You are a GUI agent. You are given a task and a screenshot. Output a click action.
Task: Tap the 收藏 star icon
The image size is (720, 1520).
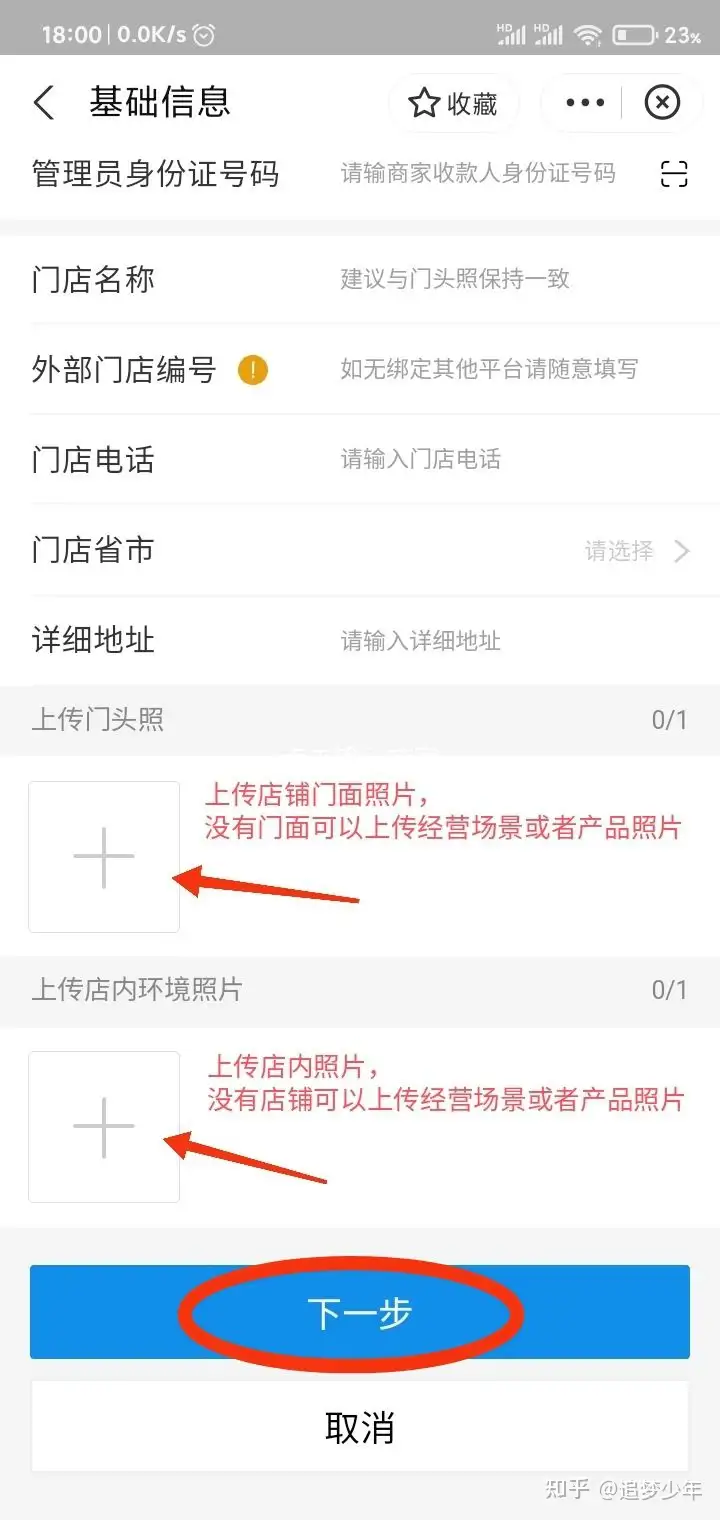pos(424,103)
